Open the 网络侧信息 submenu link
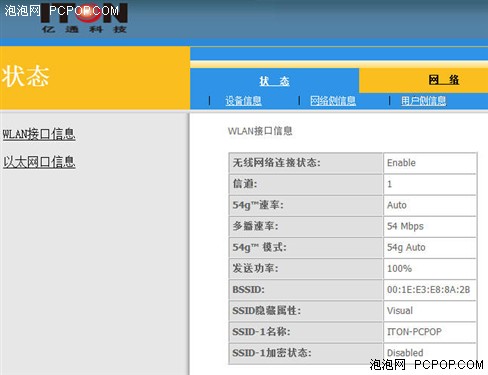Image resolution: width=488 pixels, height=375 pixels. (333, 100)
